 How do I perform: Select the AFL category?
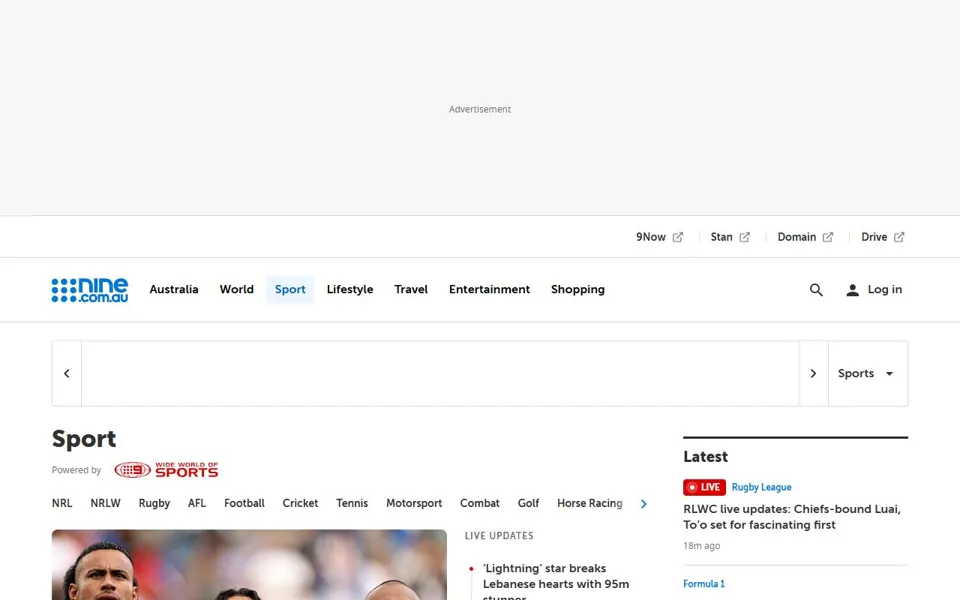197,503
